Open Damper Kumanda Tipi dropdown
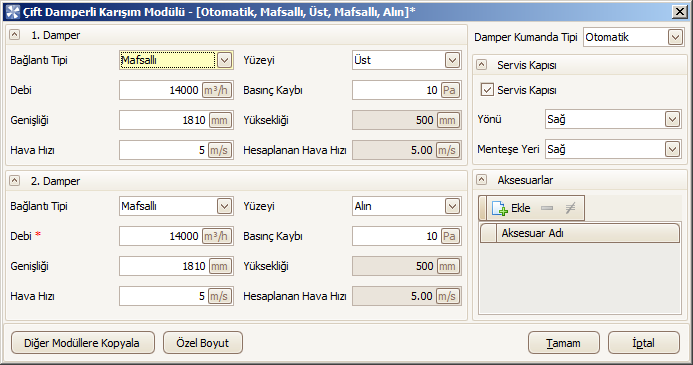The width and height of the screenshot is (693, 365). [x=675, y=37]
